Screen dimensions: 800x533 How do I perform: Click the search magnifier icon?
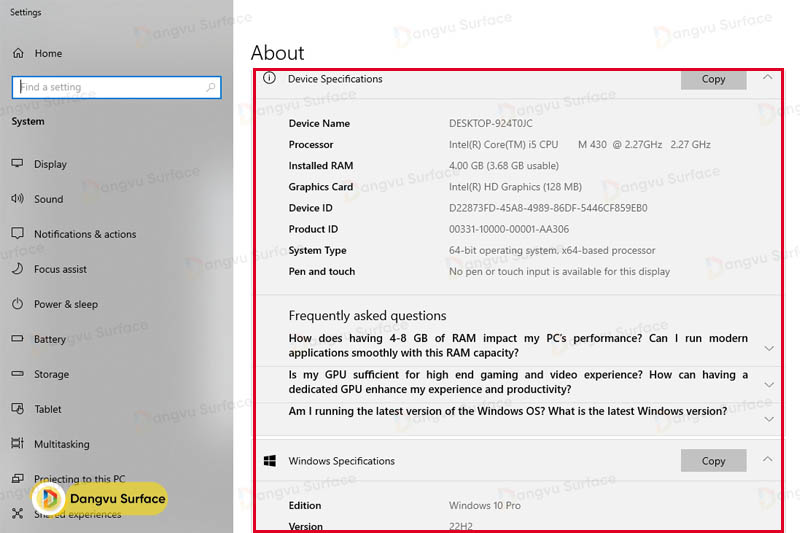tap(211, 87)
